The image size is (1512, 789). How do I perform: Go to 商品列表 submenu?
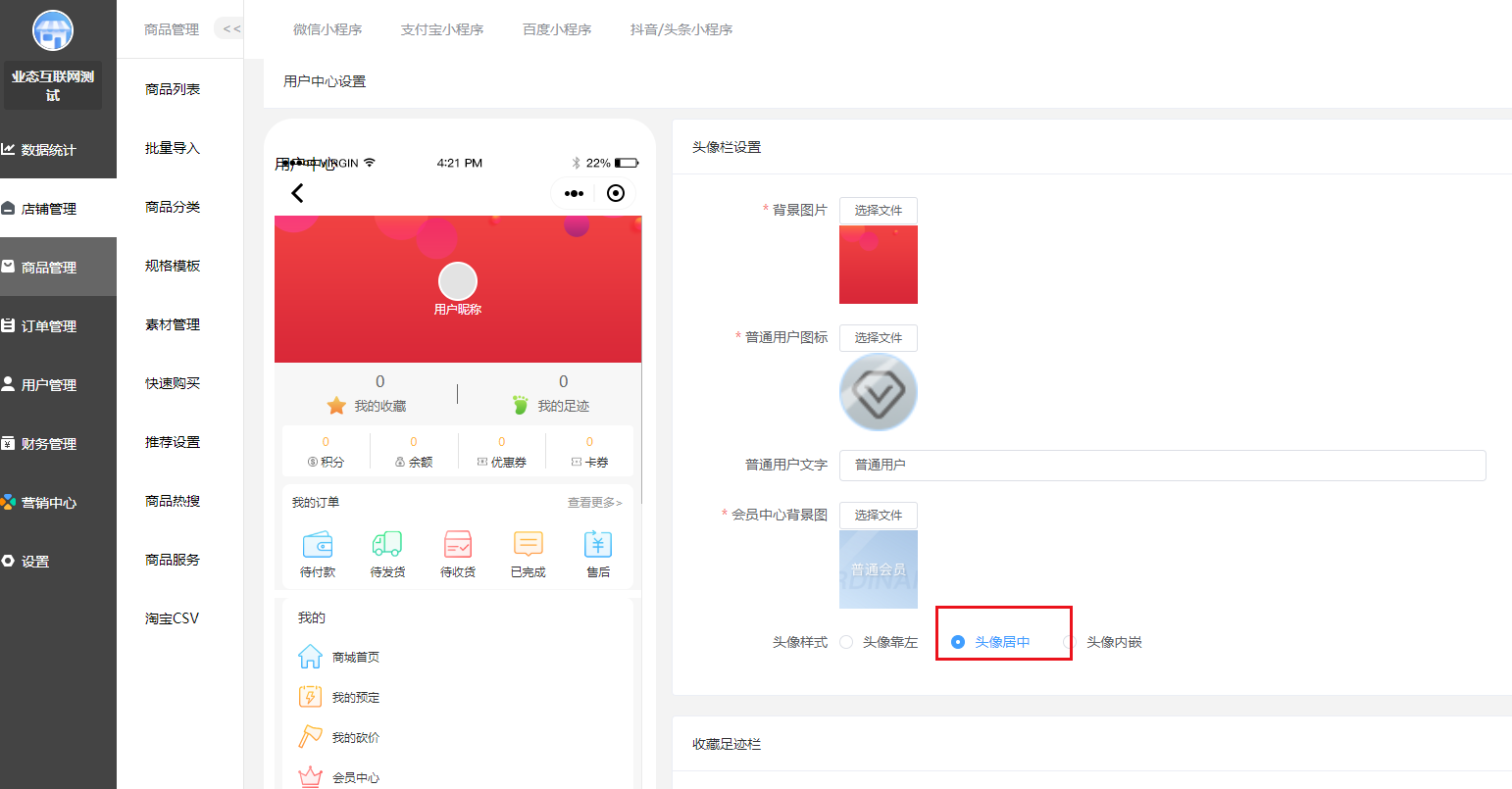173,89
